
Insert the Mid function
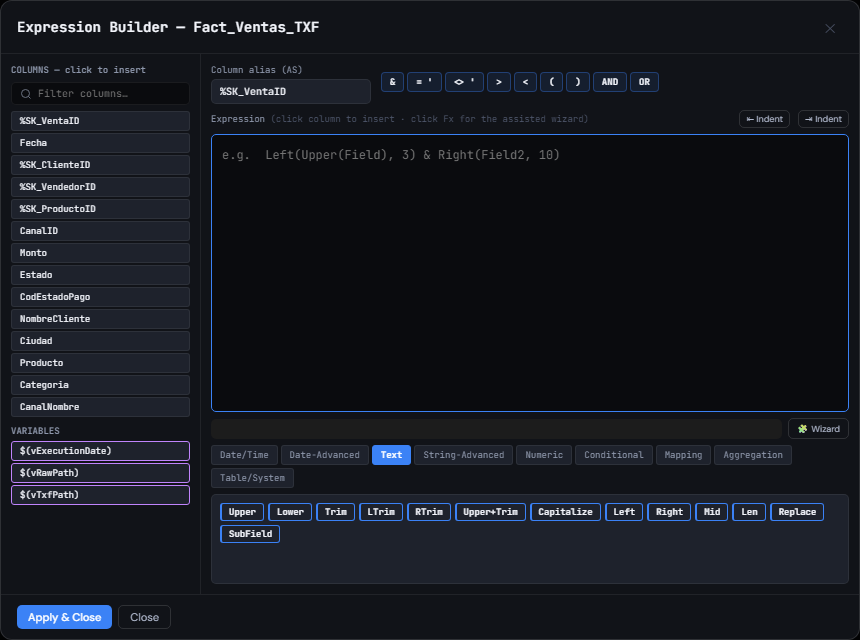coord(712,512)
